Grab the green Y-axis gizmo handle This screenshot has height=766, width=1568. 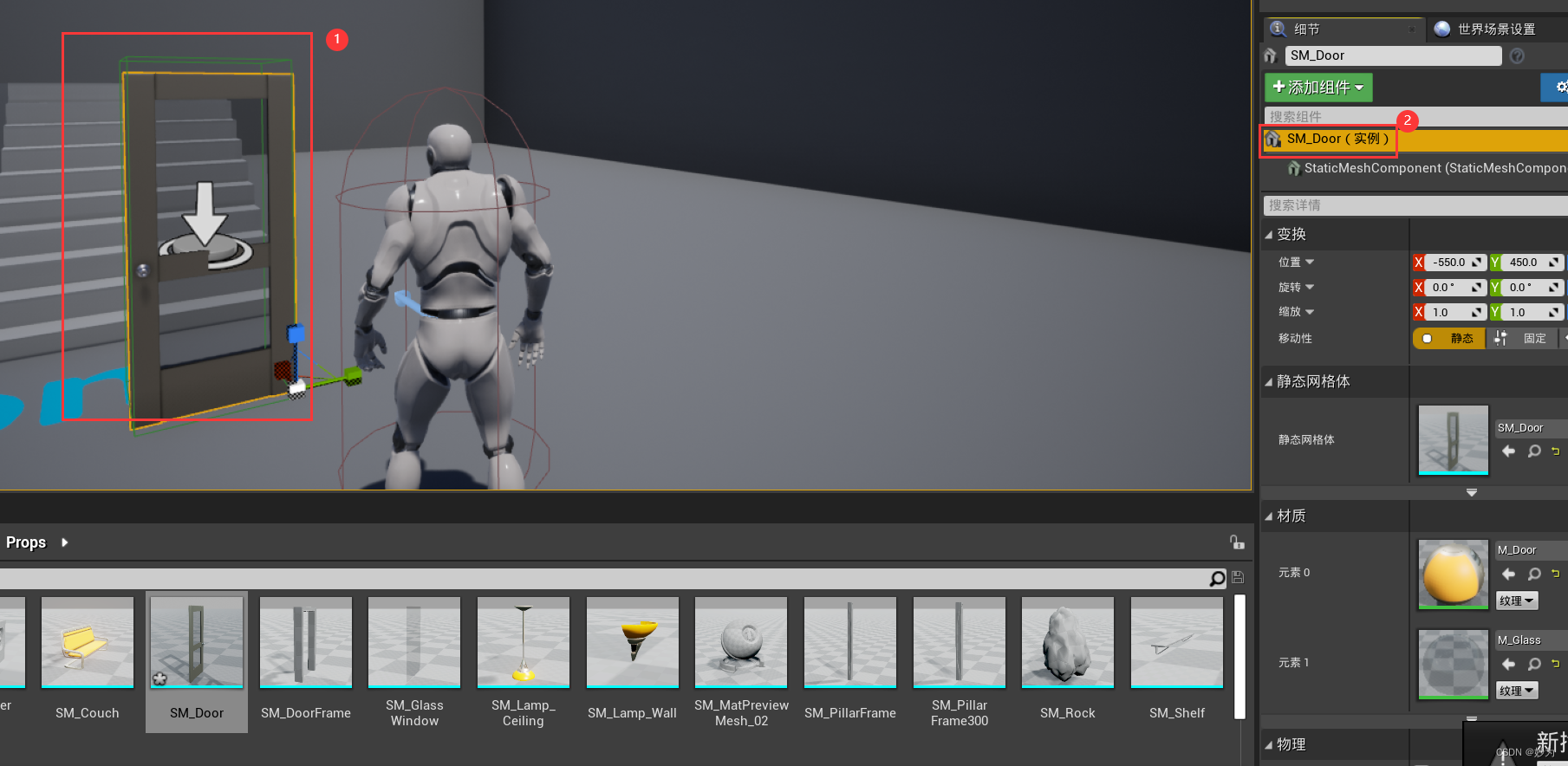[352, 375]
